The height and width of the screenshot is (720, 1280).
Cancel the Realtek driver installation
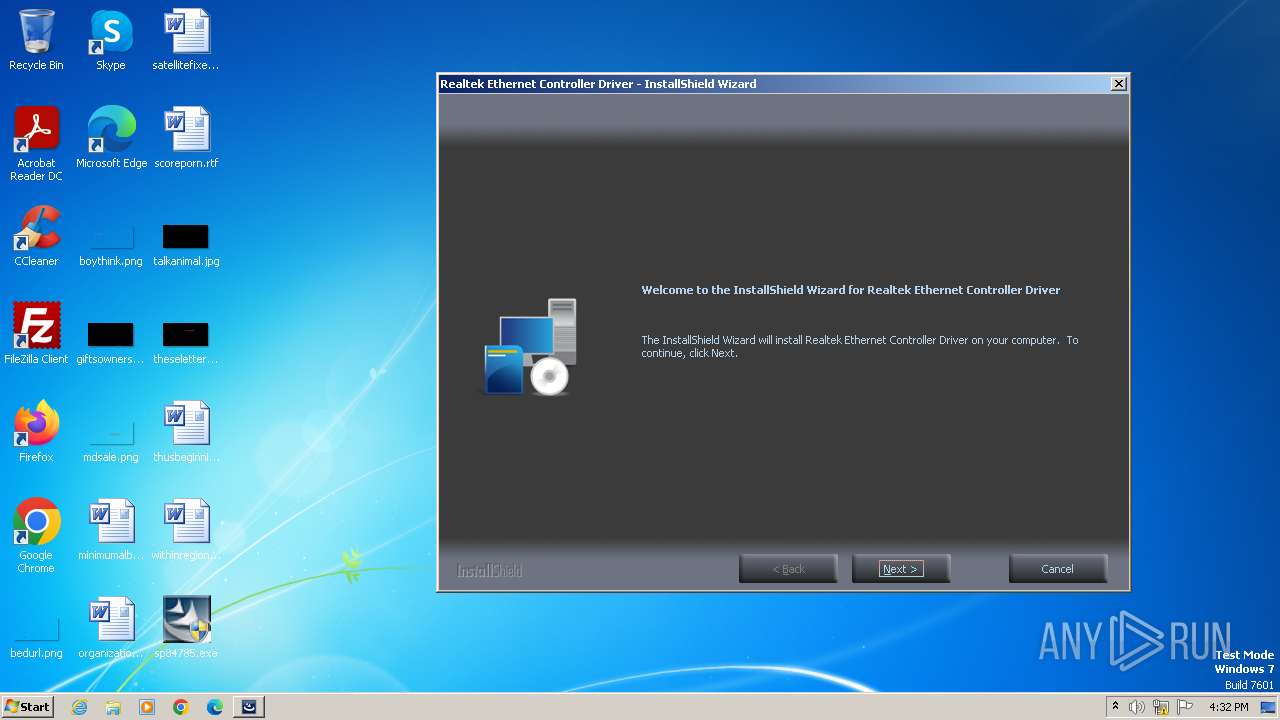[x=1057, y=569]
